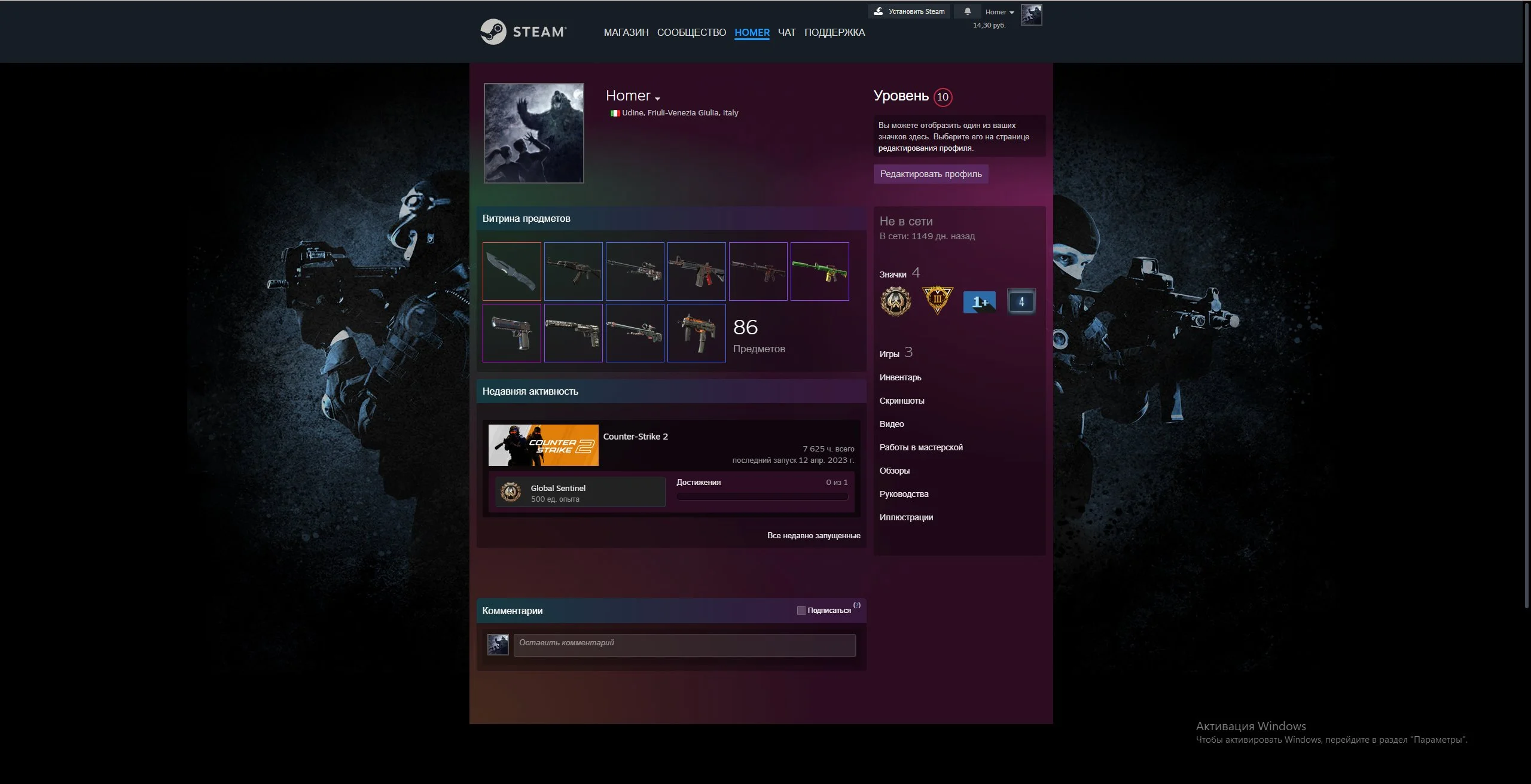1531x784 pixels.
Task: Click the Оставить комментарий input field
Action: click(x=684, y=645)
